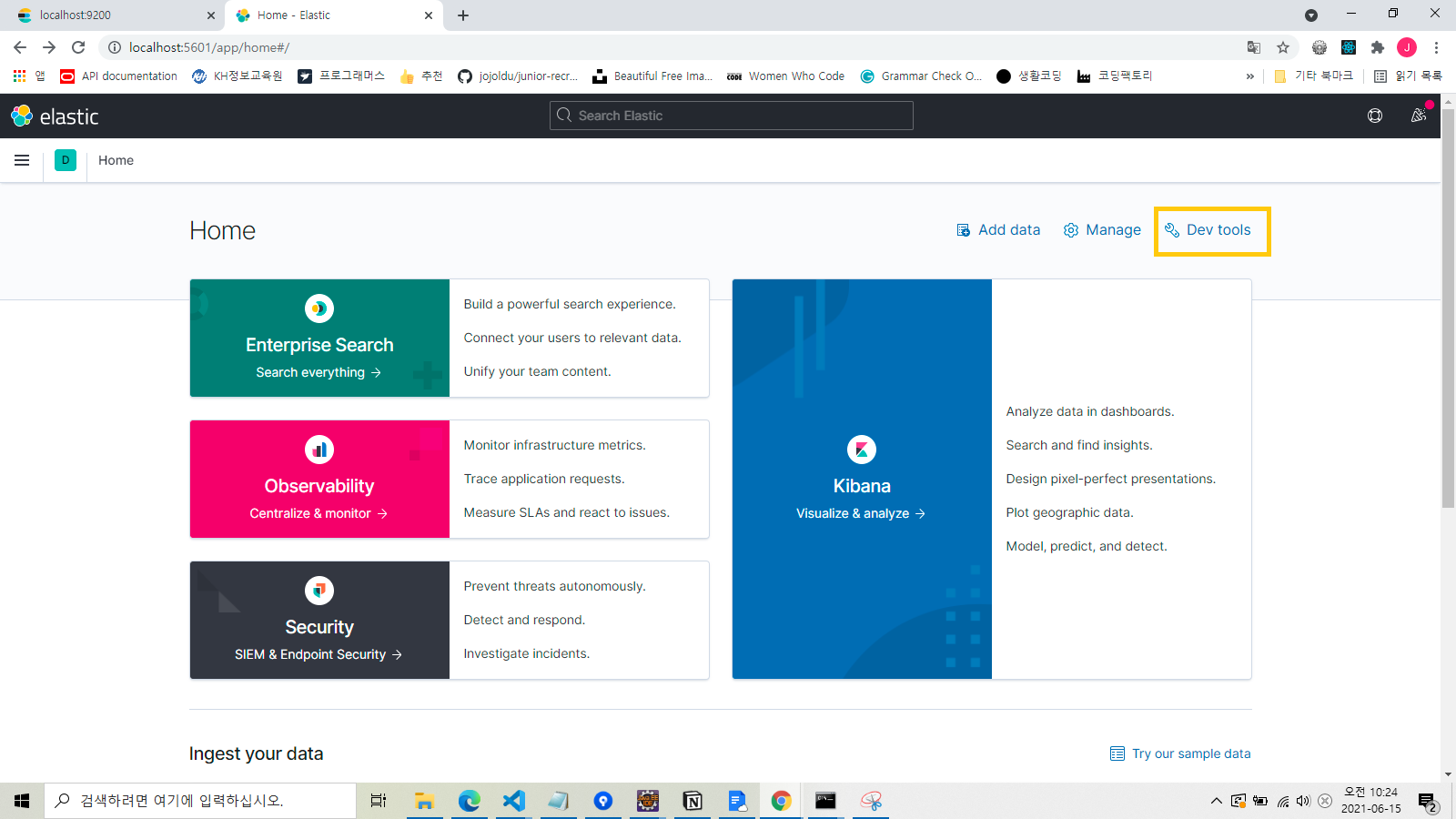Screen dimensions: 1456x819
Task: Open Kibana 'Visualize & analyze'
Action: coord(861,513)
